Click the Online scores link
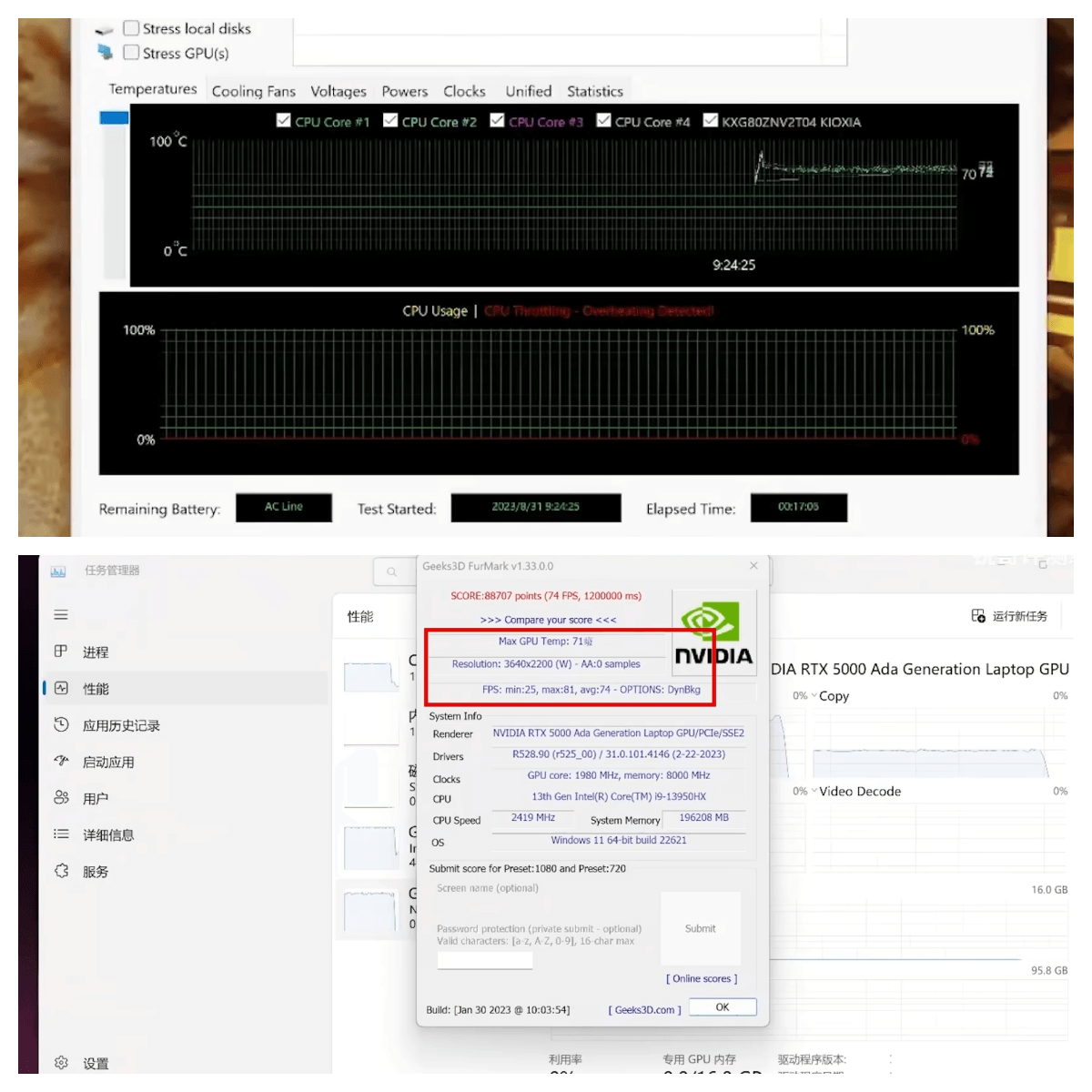1092x1092 pixels. [702, 978]
